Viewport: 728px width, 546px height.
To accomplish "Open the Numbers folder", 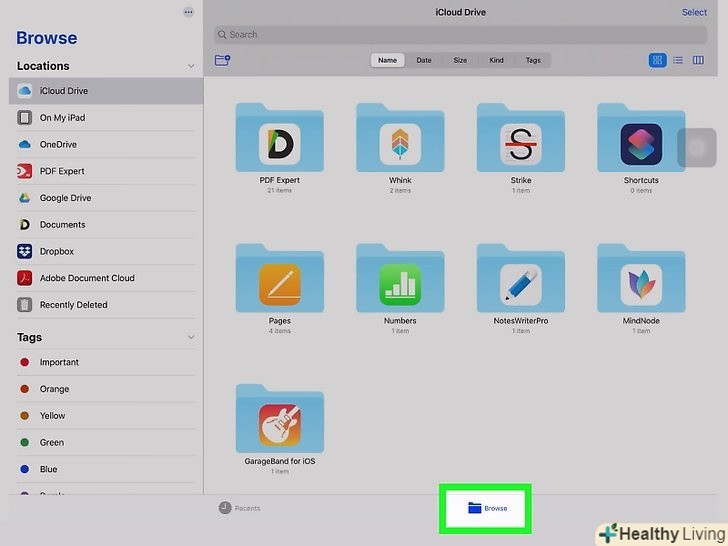I will point(400,278).
